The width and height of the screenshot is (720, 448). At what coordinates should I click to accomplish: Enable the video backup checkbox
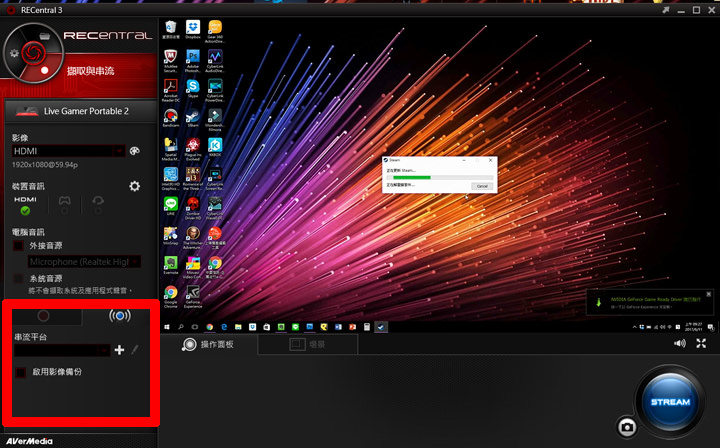point(20,372)
